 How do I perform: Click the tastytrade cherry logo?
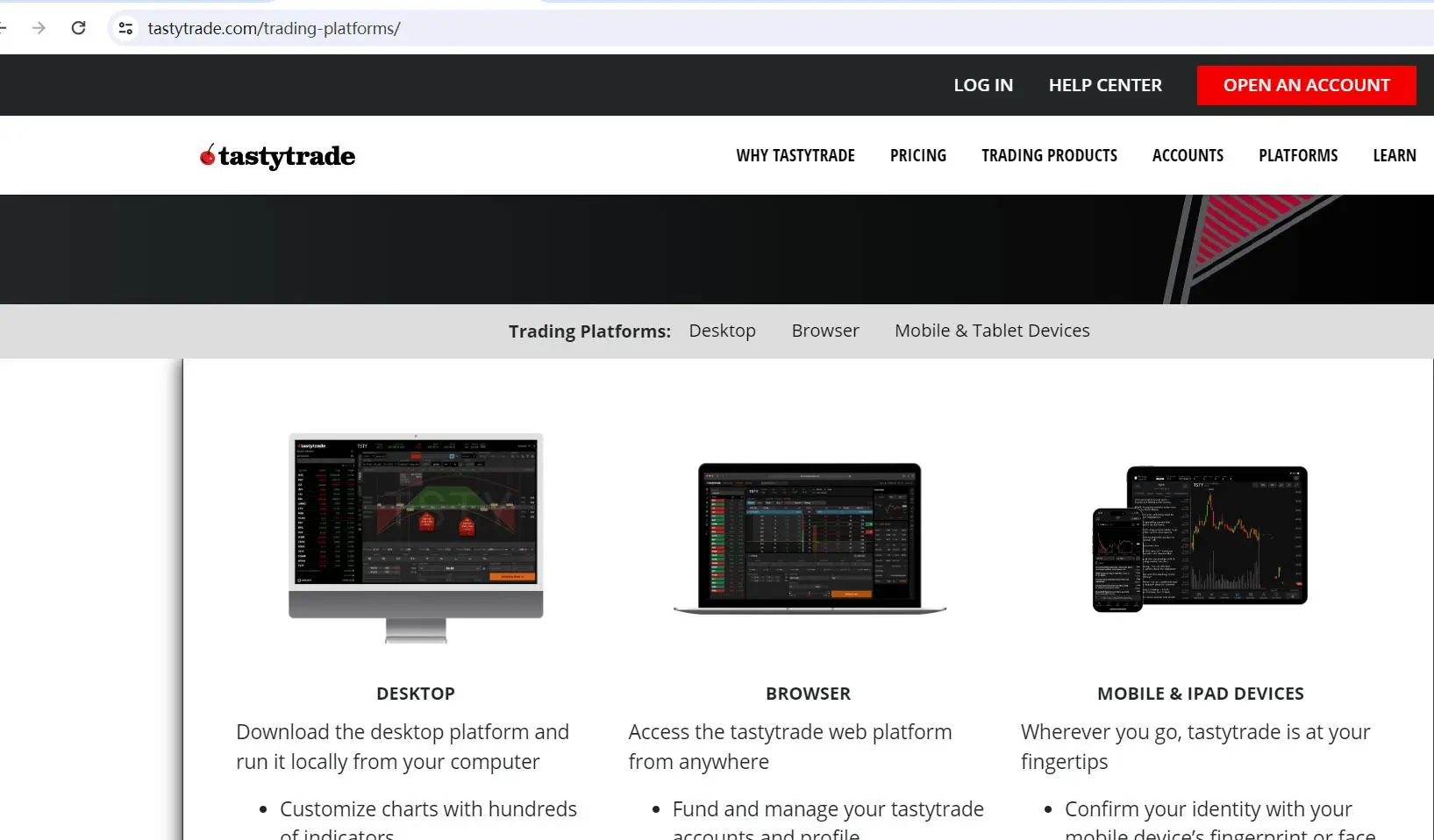tap(277, 156)
